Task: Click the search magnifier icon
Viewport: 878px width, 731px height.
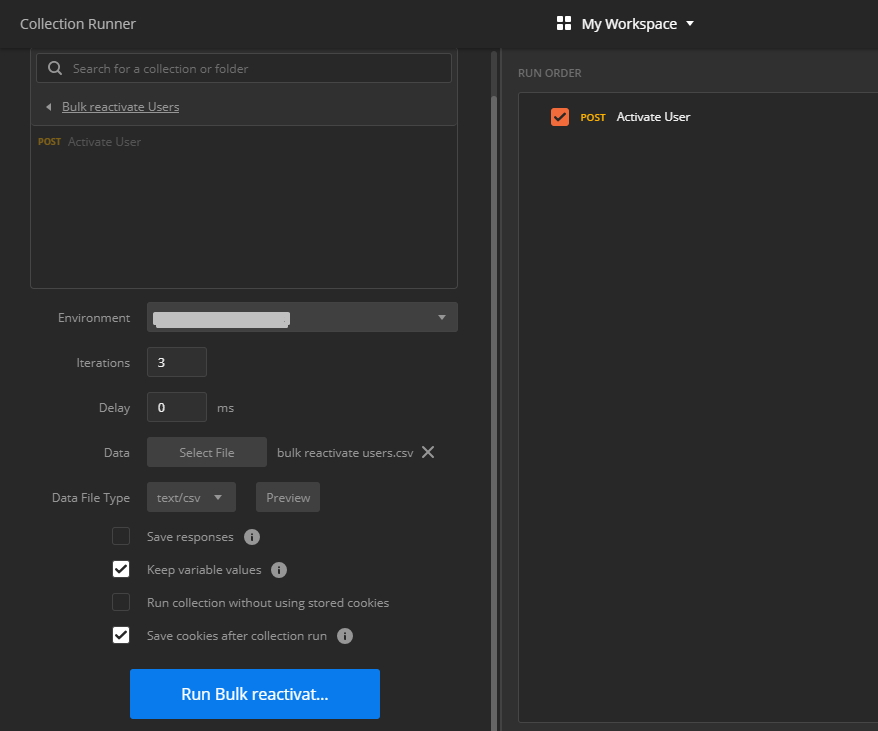Action: click(55, 69)
